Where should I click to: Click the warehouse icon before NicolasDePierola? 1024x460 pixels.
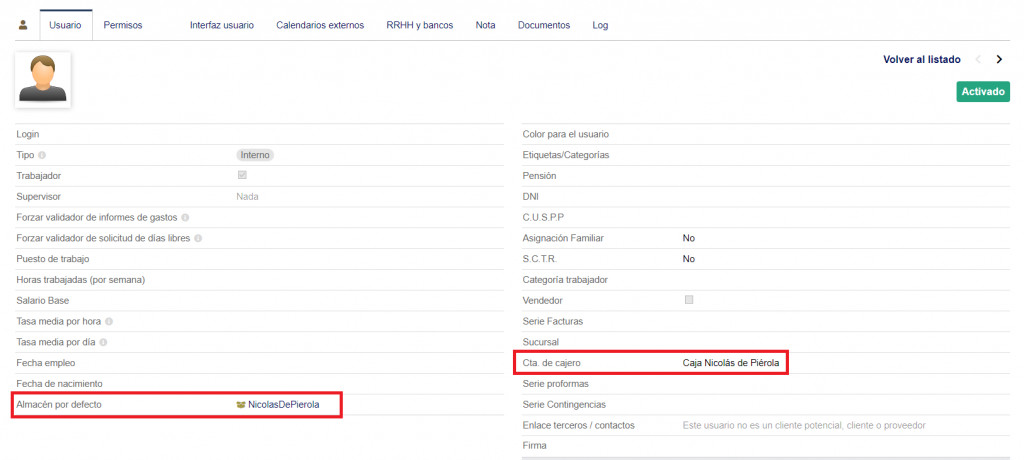tap(241, 405)
